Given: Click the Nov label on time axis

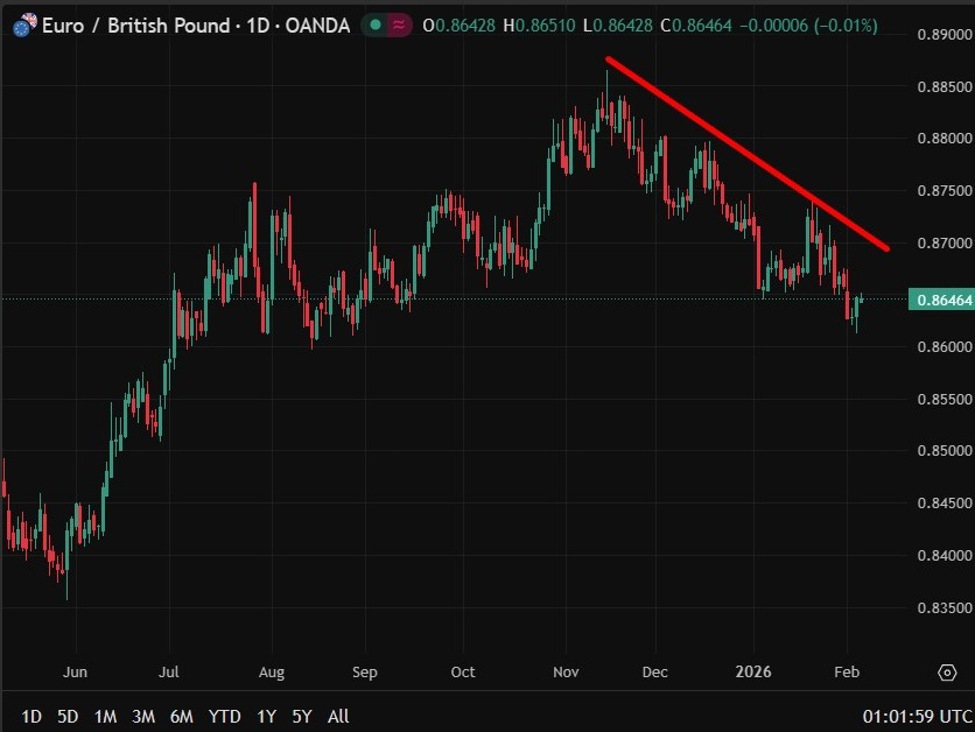Looking at the screenshot, I should pos(567,672).
